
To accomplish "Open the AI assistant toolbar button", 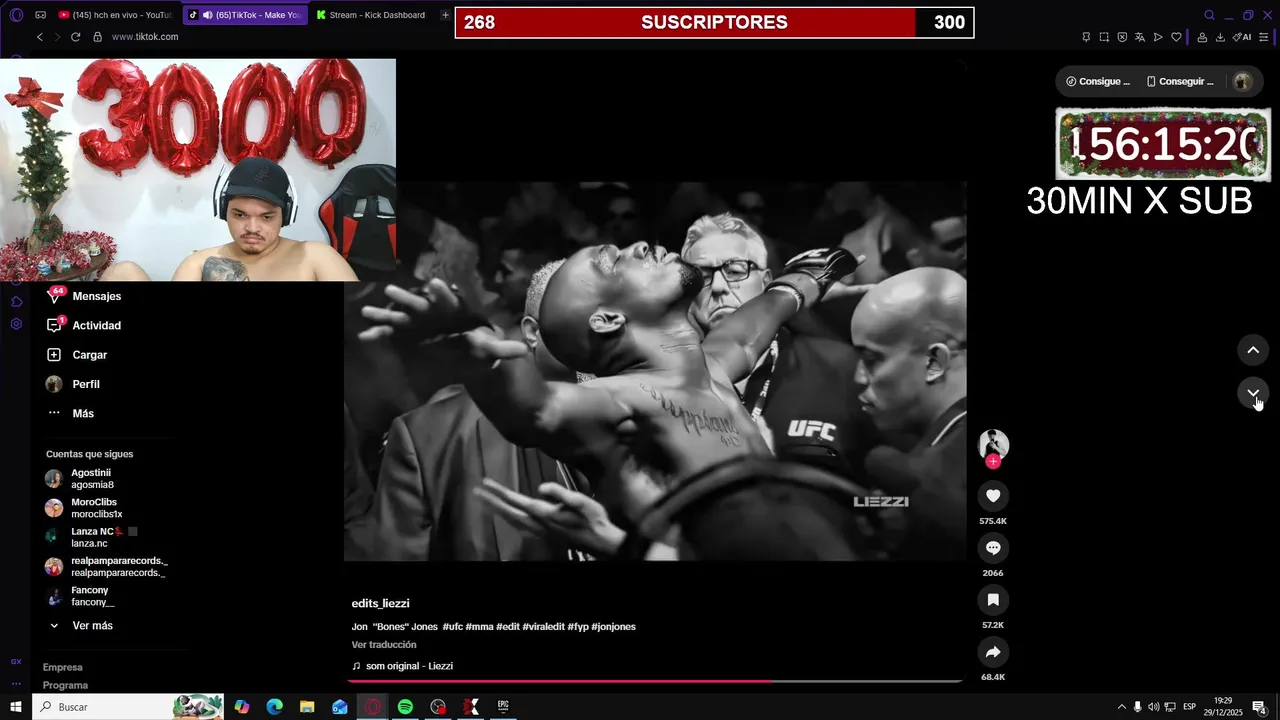I will (x=1242, y=37).
